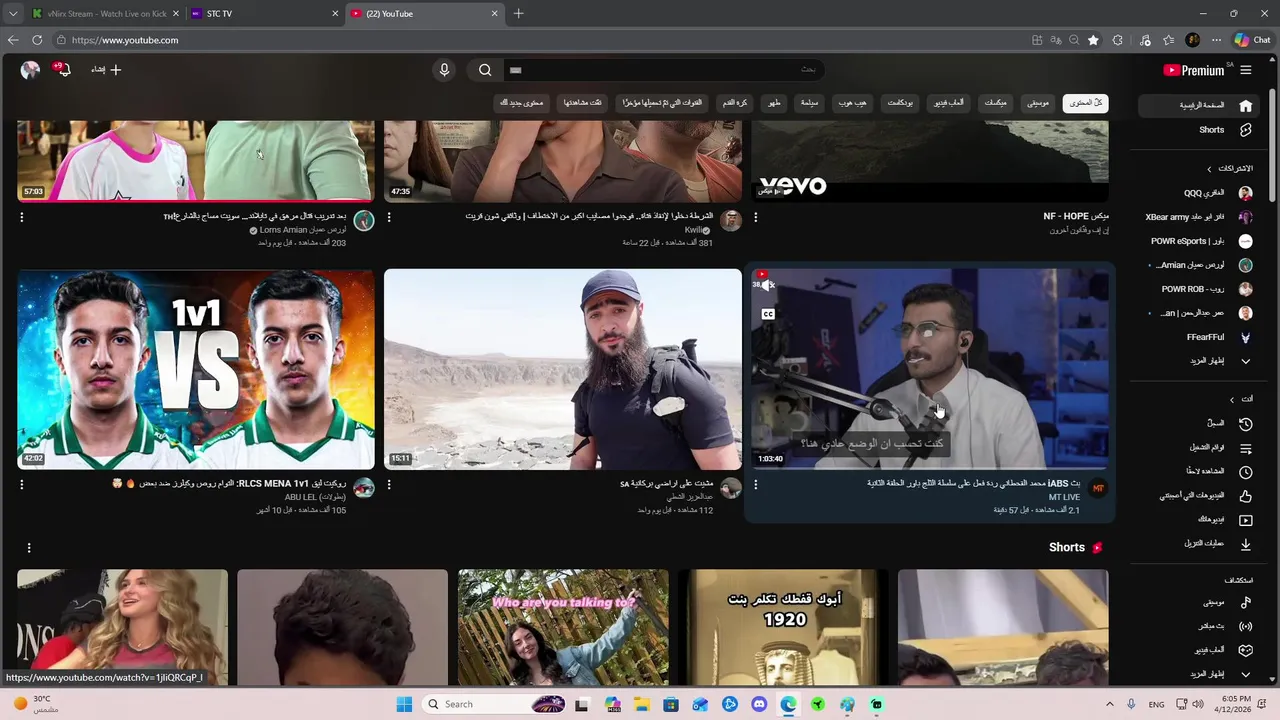Open Downloads in the sidebar
Screen dimensions: 1280x720
tap(1216, 544)
